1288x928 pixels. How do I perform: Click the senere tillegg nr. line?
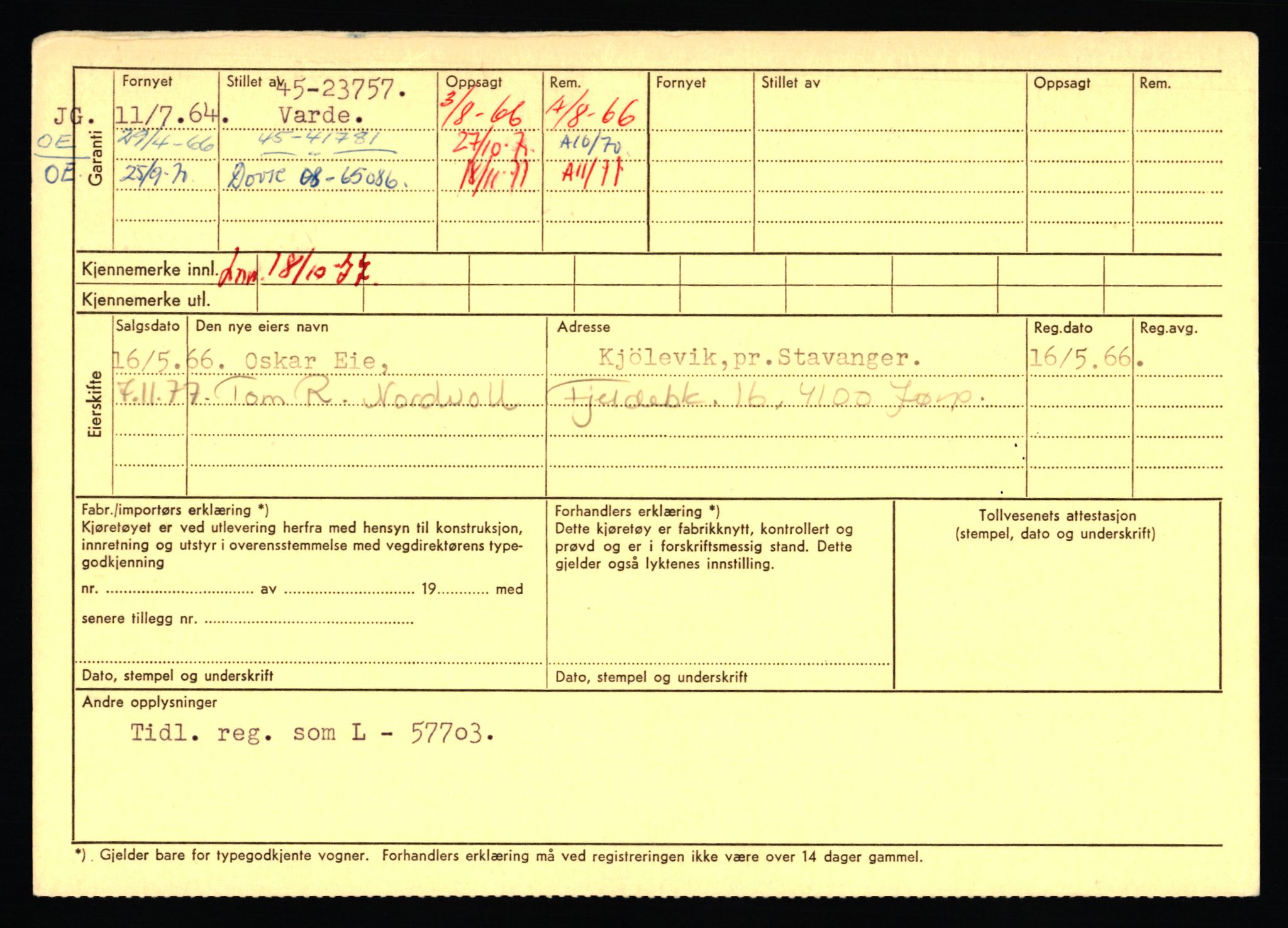[247, 619]
